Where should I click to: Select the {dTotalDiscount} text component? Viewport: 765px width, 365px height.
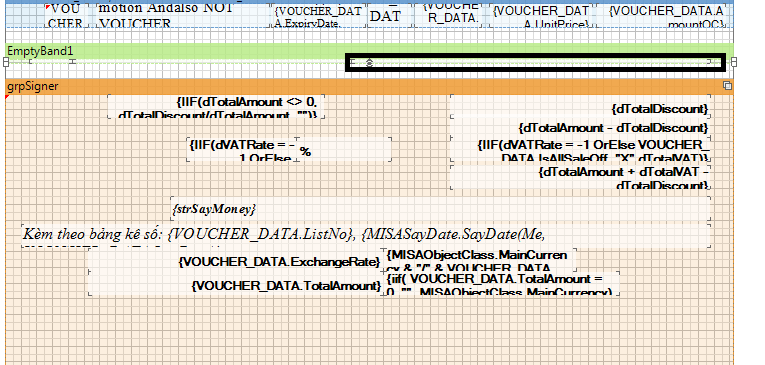click(580, 105)
